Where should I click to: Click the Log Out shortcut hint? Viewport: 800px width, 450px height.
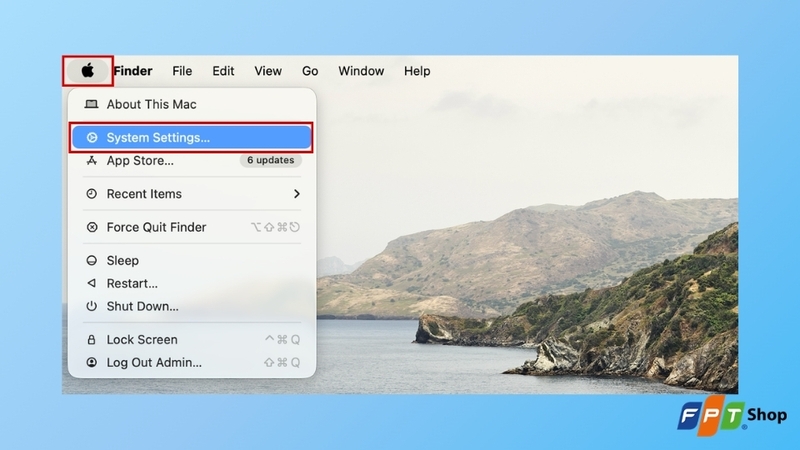(282, 362)
